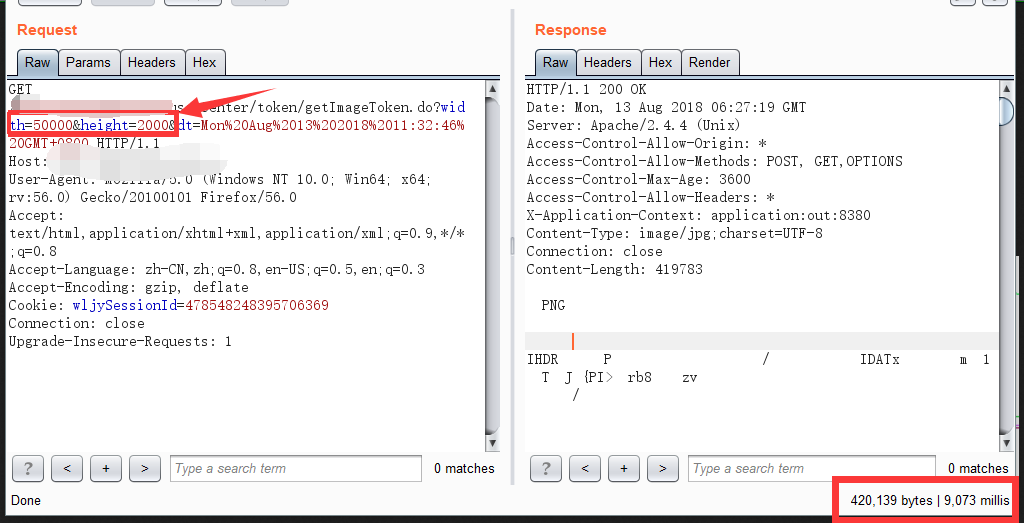Click the Request panel help '?' button
Image resolution: width=1024 pixels, height=523 pixels.
27,468
